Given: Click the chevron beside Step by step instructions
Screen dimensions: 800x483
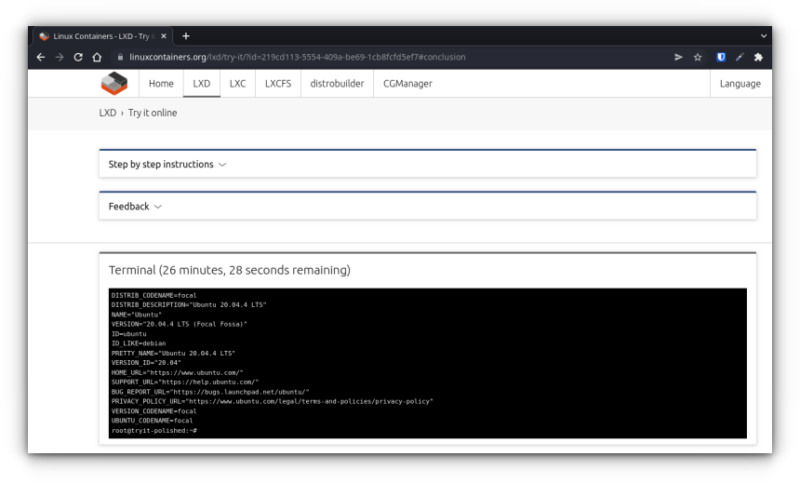Looking at the screenshot, I should (222, 165).
